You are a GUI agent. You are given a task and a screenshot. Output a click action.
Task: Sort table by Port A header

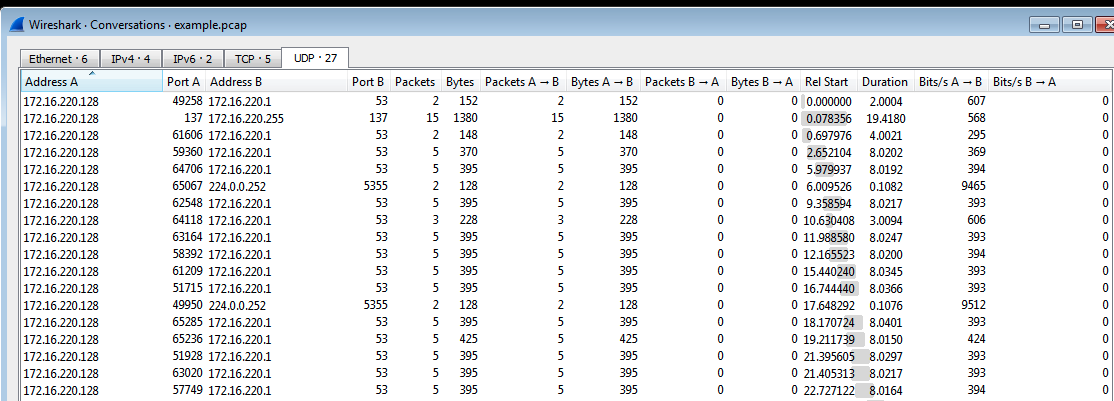pos(184,82)
